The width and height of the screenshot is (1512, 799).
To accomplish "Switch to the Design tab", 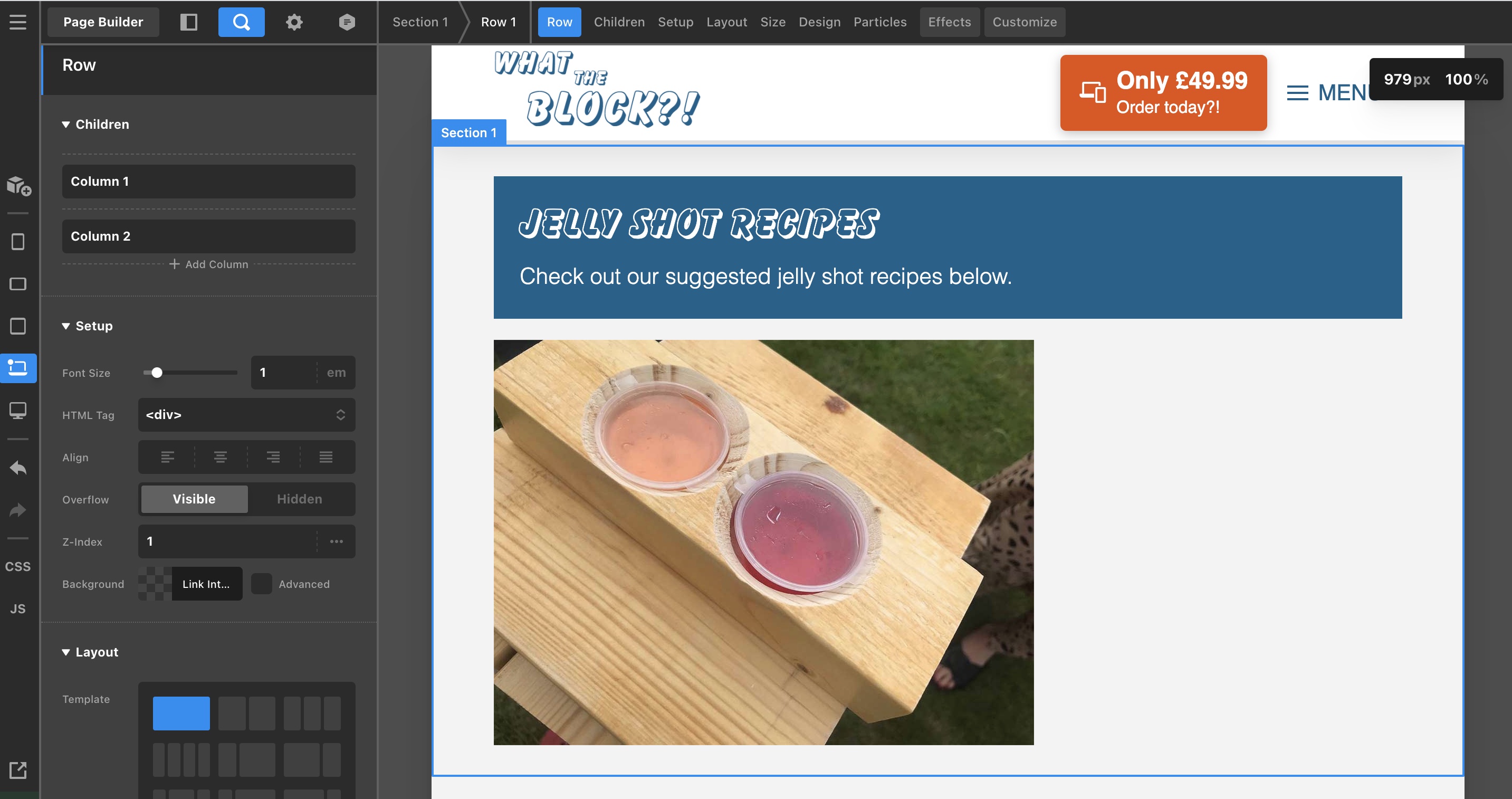I will click(x=819, y=22).
